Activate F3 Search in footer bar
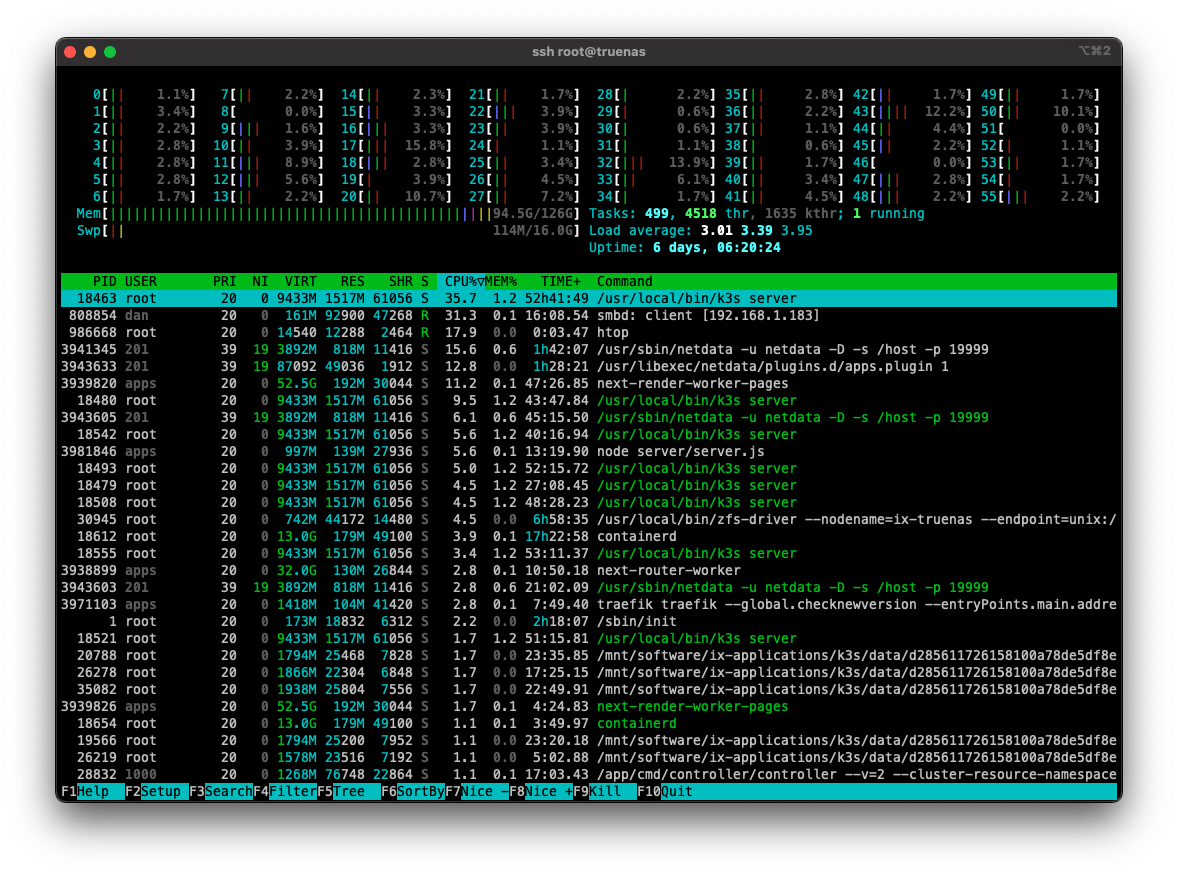 point(221,791)
